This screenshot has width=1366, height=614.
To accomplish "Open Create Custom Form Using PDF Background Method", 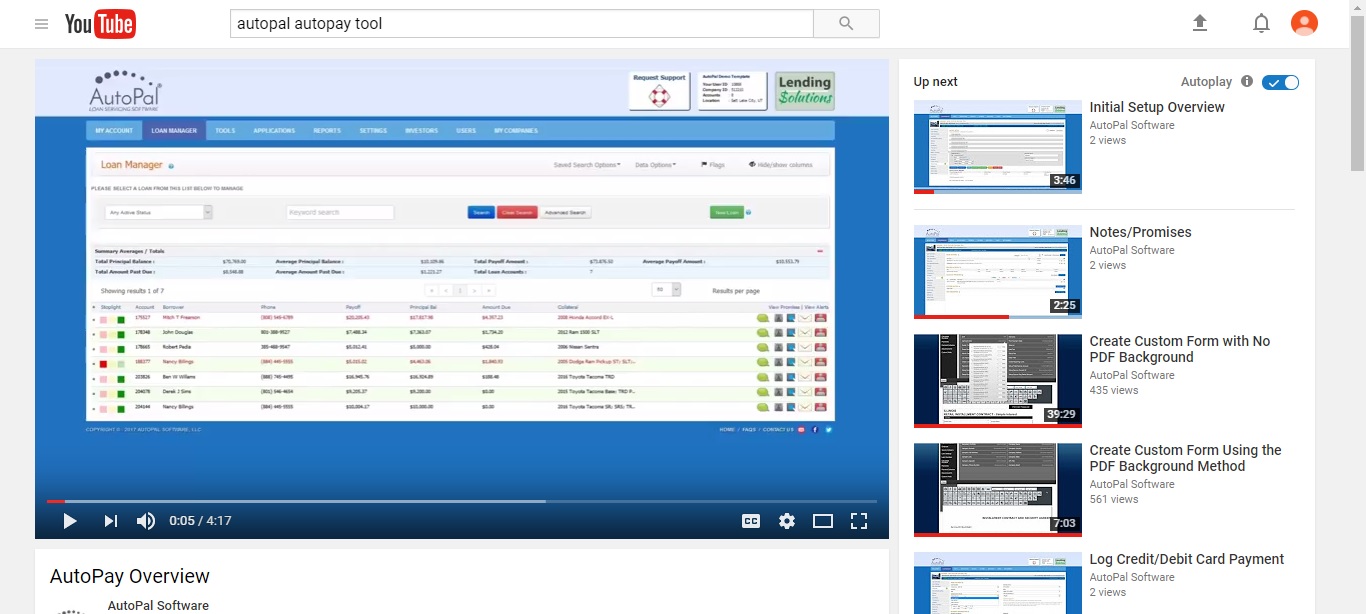I will [1185, 458].
